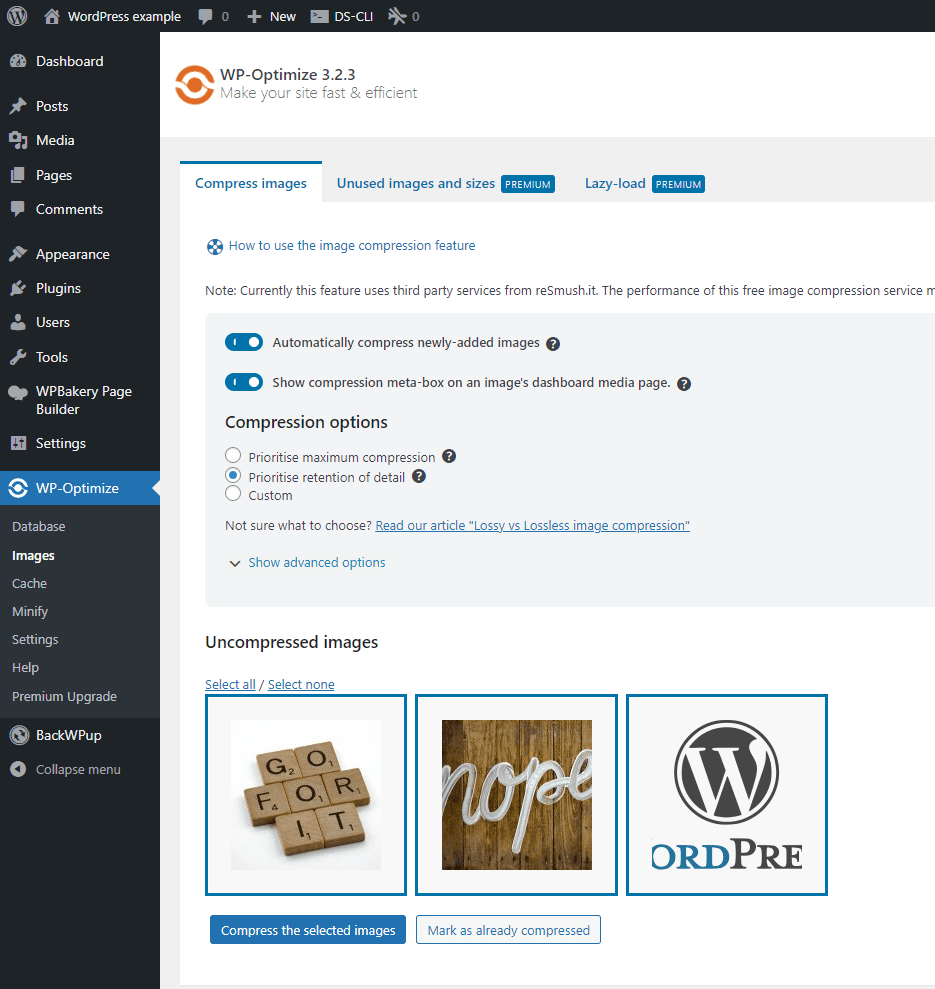
Task: Click the Appearance paintbrush icon
Action: coord(18,254)
